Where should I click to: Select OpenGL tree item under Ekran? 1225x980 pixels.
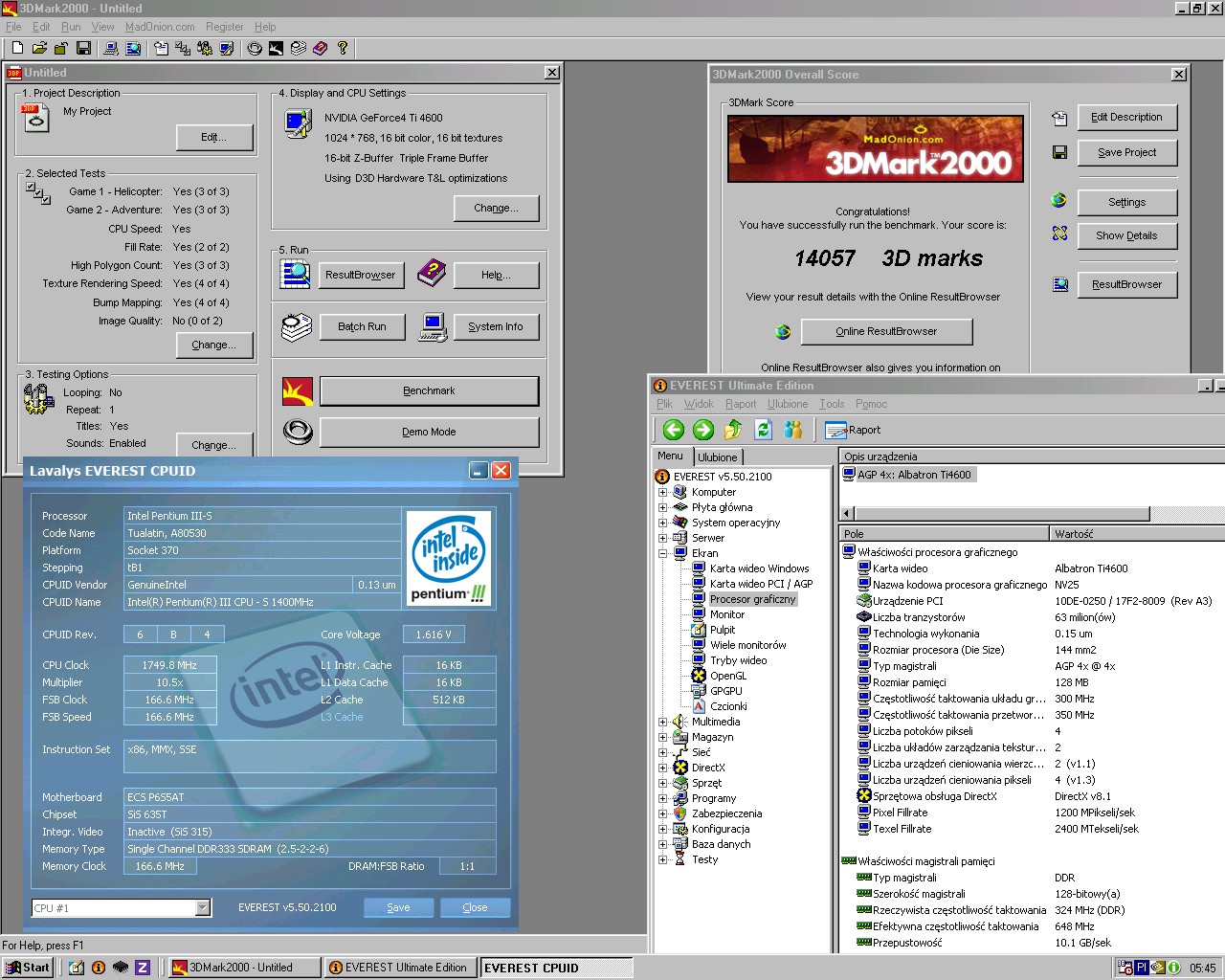point(728,676)
